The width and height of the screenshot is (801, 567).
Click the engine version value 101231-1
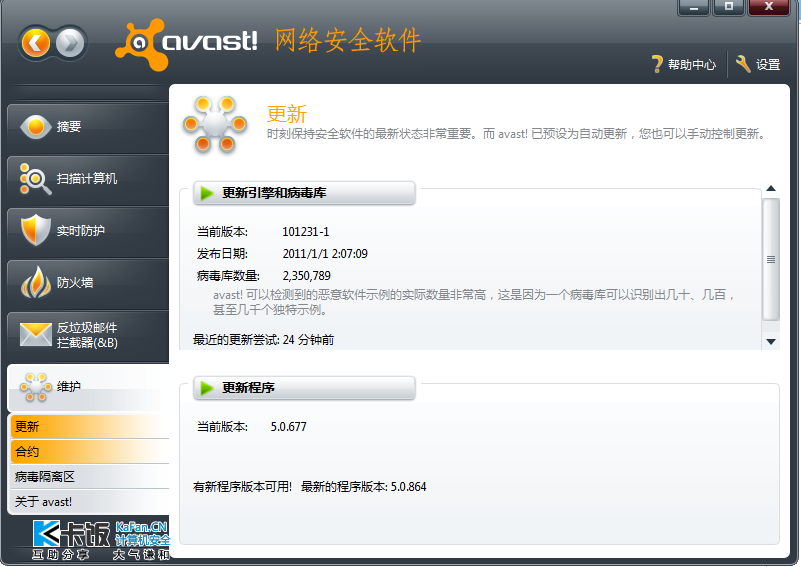[305, 231]
